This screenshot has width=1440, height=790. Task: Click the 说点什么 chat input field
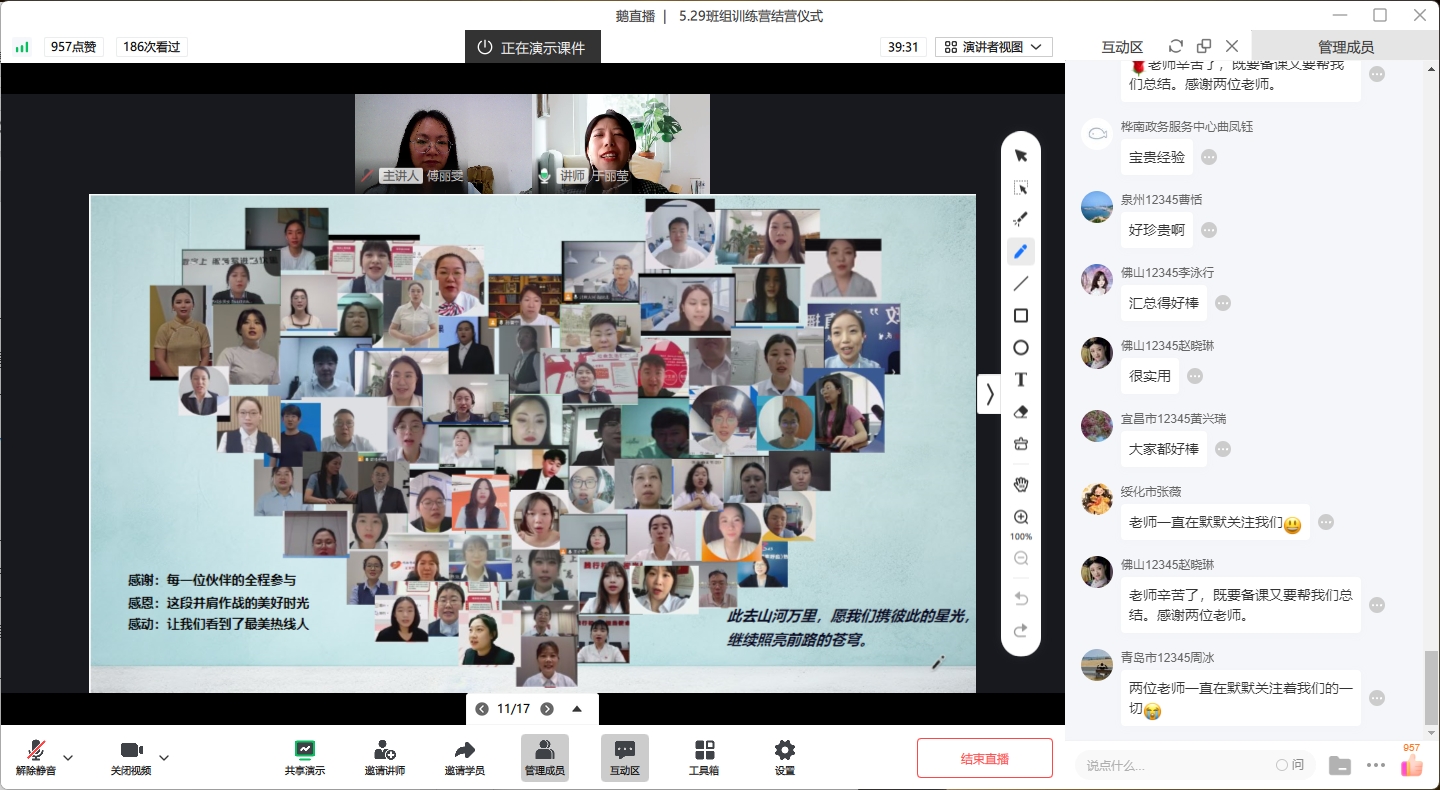coord(1170,765)
